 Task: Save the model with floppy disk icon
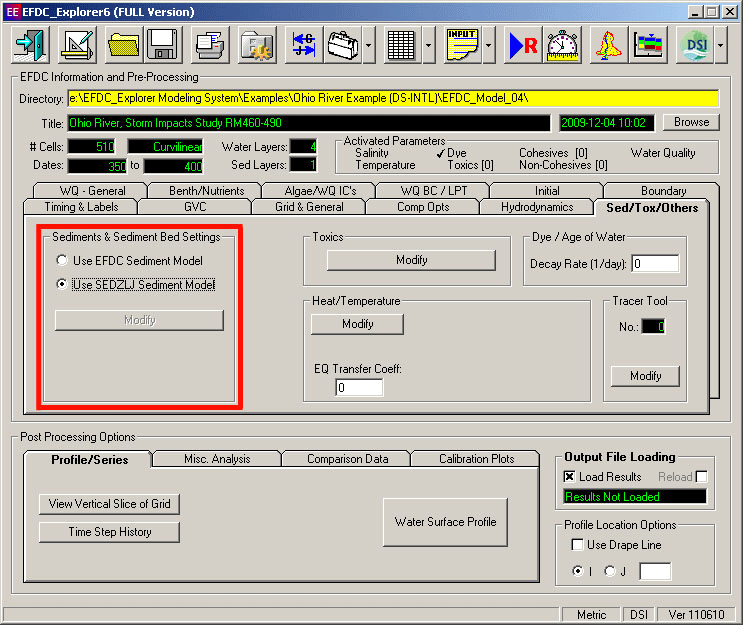coord(163,45)
